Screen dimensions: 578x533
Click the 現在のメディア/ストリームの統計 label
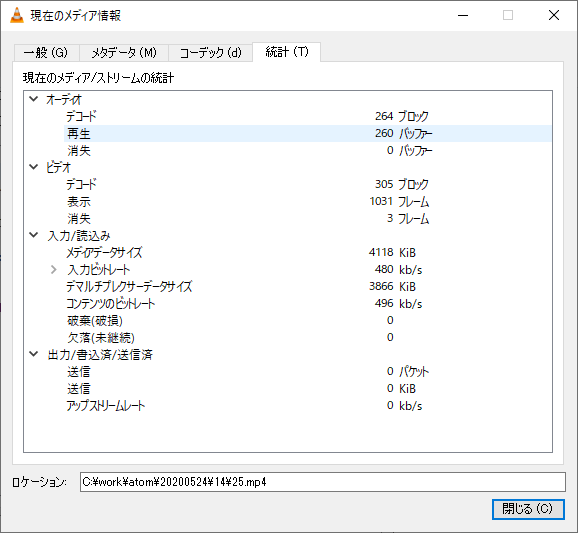coord(98,78)
